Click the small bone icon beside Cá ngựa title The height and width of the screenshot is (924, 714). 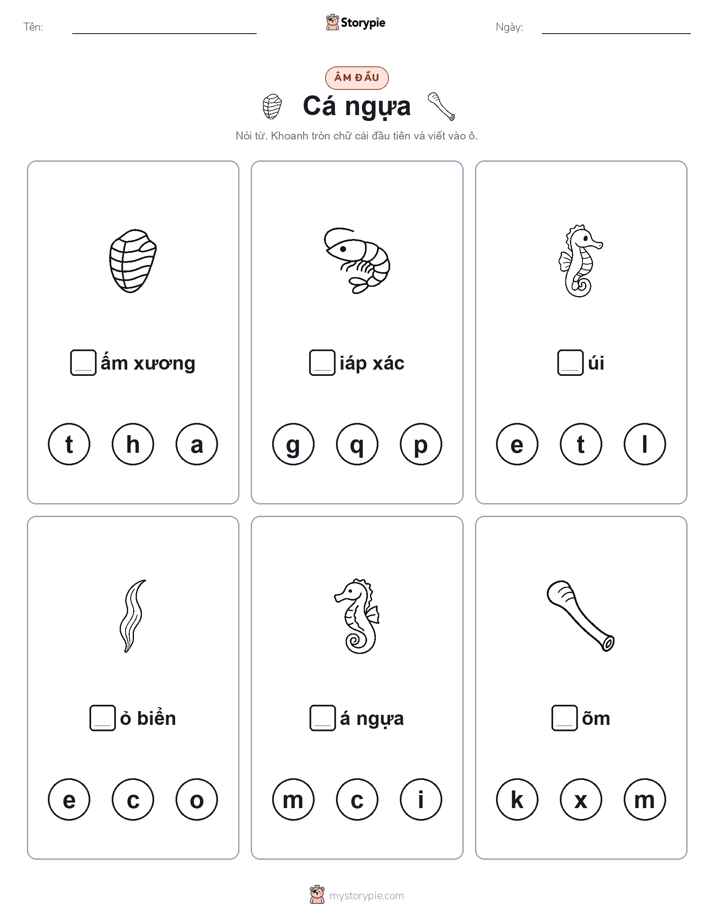click(441, 106)
